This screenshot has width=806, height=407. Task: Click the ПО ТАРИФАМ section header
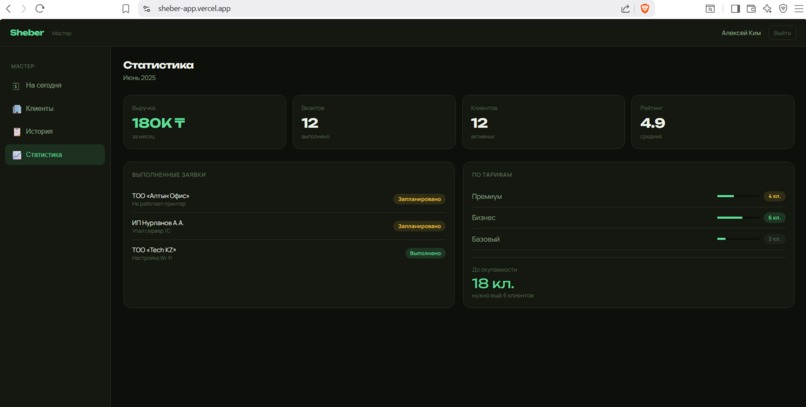click(492, 175)
